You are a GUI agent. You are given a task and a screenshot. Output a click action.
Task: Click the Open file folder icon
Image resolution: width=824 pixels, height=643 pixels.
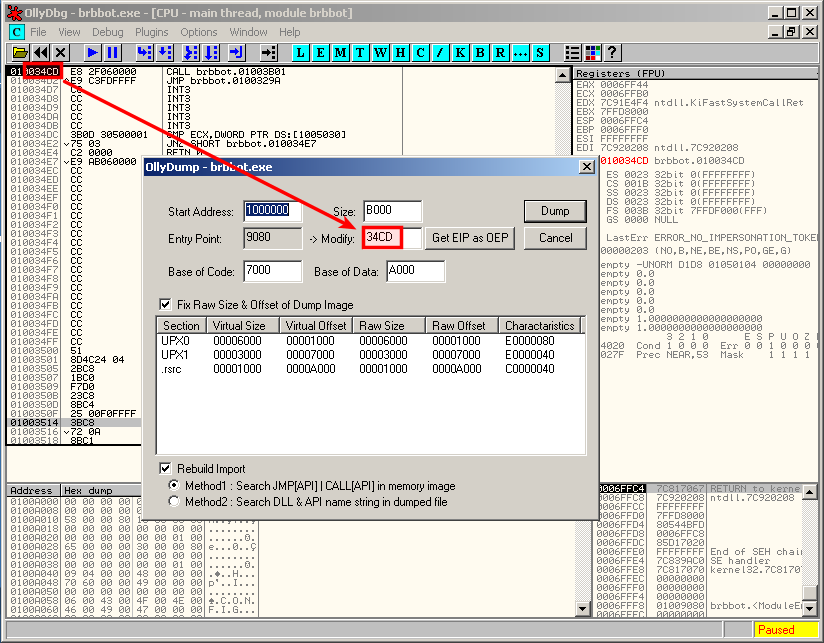point(20,52)
